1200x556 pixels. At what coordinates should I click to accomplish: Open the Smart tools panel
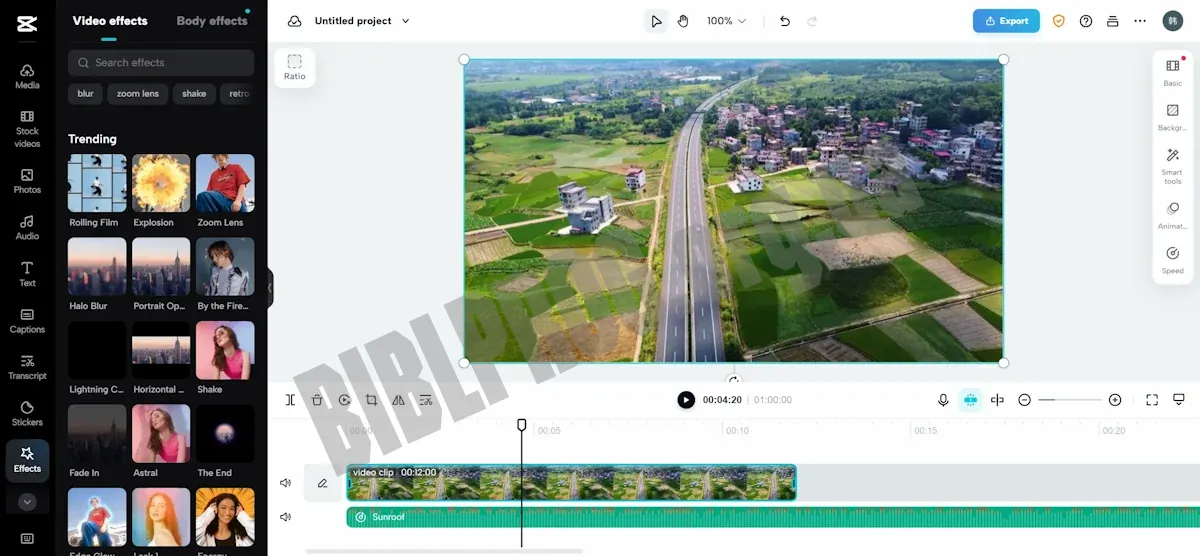pos(1173,166)
